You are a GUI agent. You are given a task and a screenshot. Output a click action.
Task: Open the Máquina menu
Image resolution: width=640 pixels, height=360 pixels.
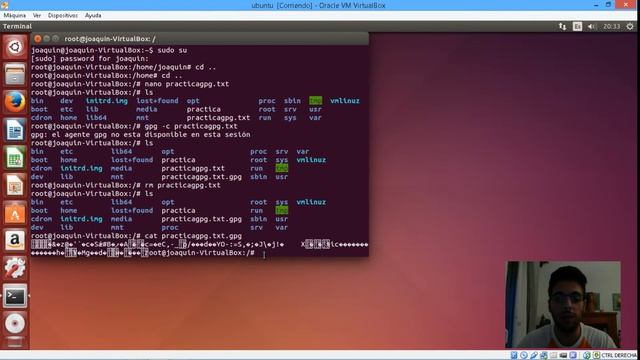(x=15, y=16)
